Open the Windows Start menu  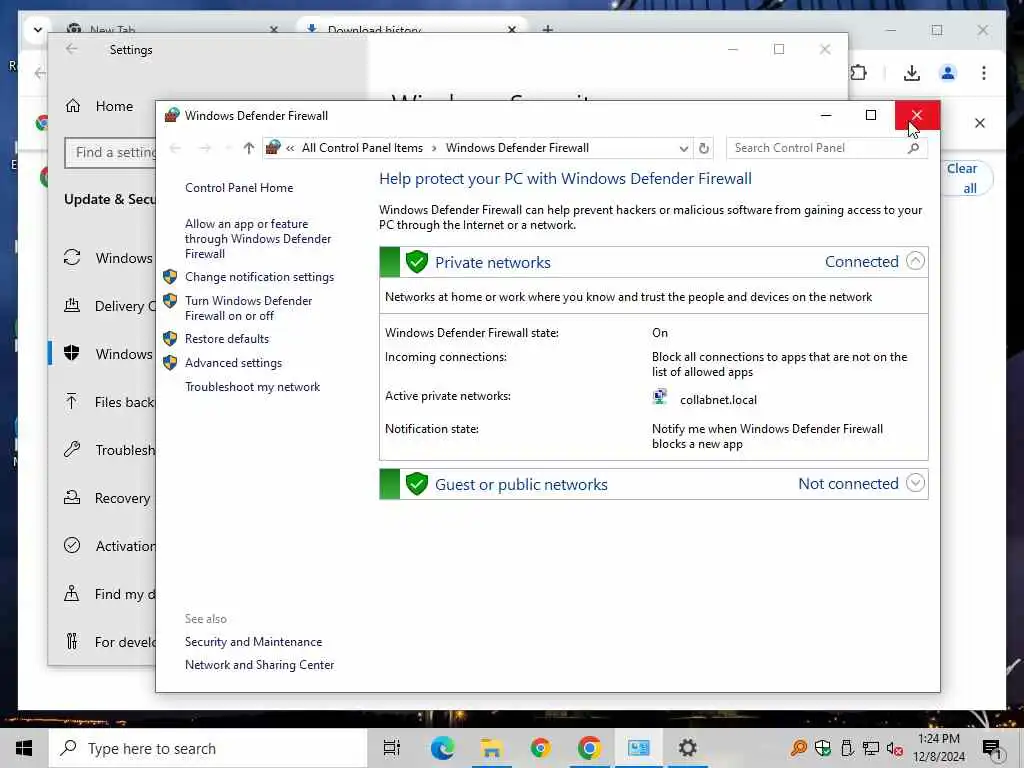pos(24,748)
